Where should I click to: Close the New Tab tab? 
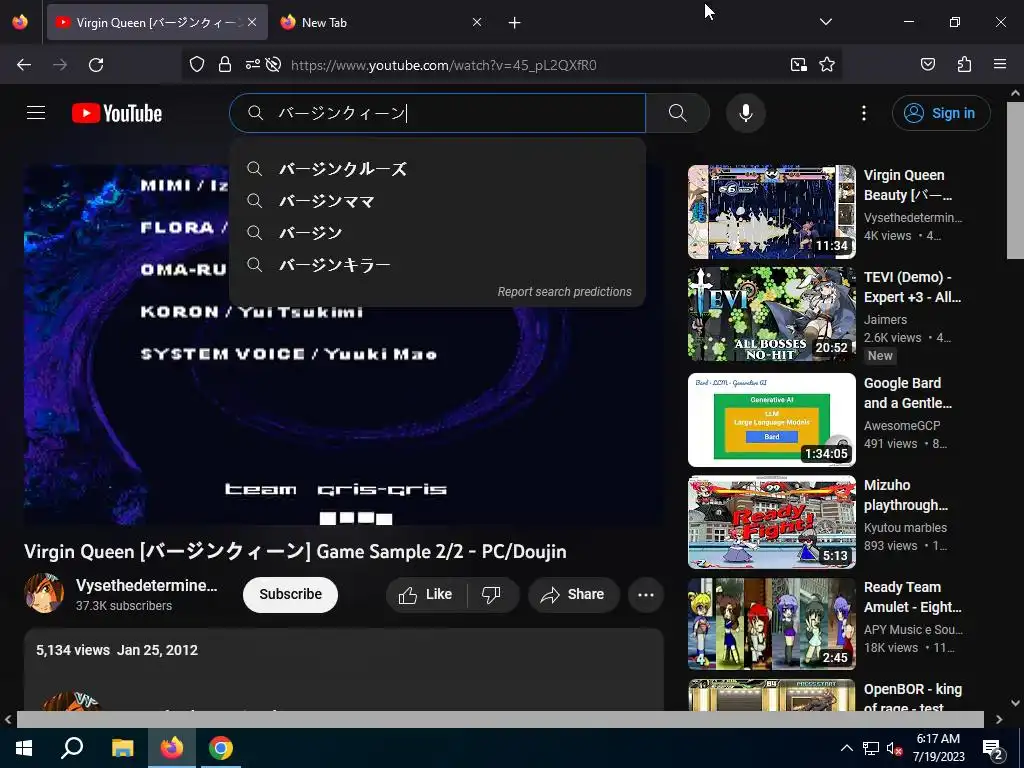pos(477,22)
